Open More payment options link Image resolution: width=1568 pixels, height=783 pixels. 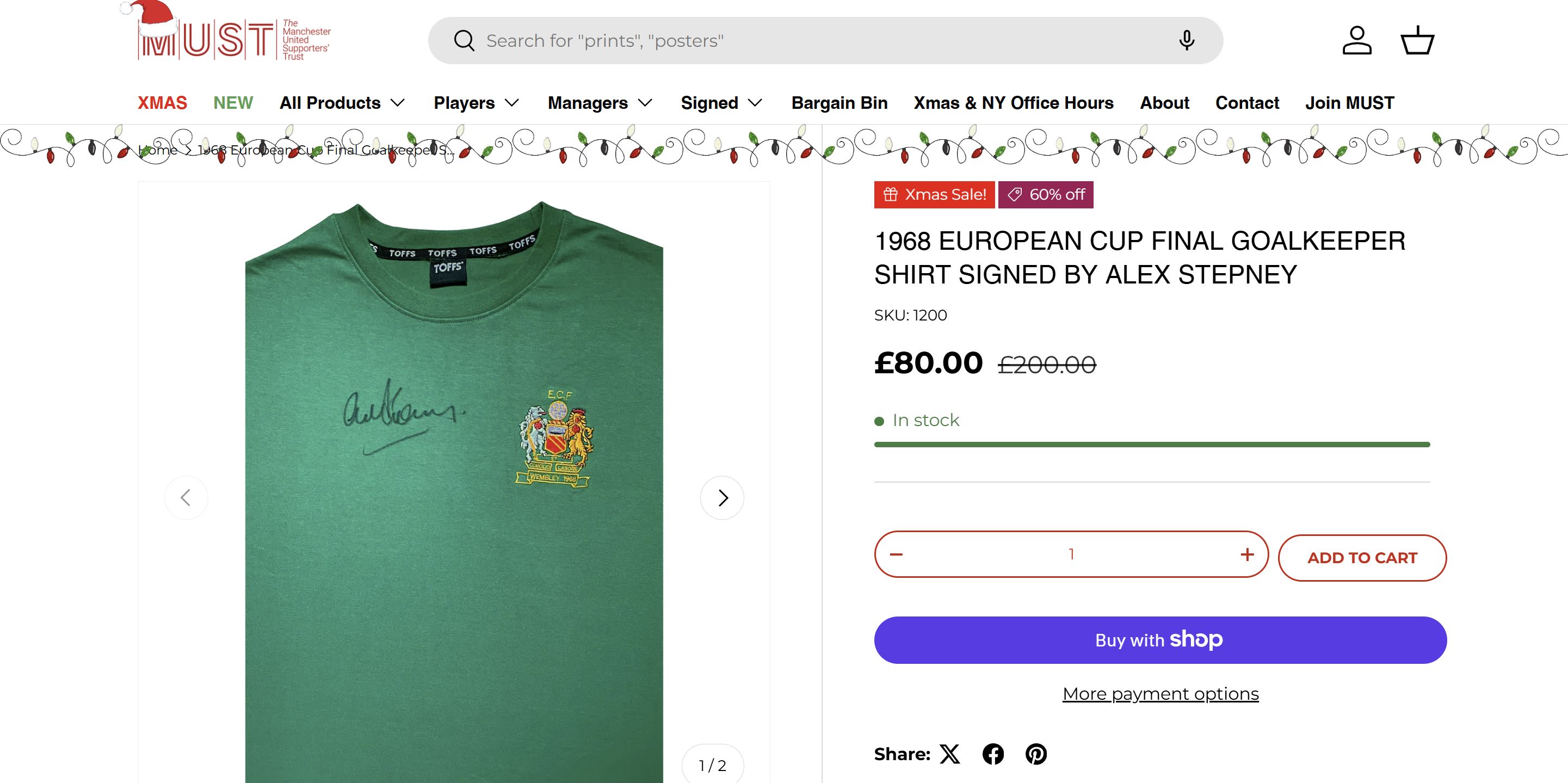(1160, 694)
